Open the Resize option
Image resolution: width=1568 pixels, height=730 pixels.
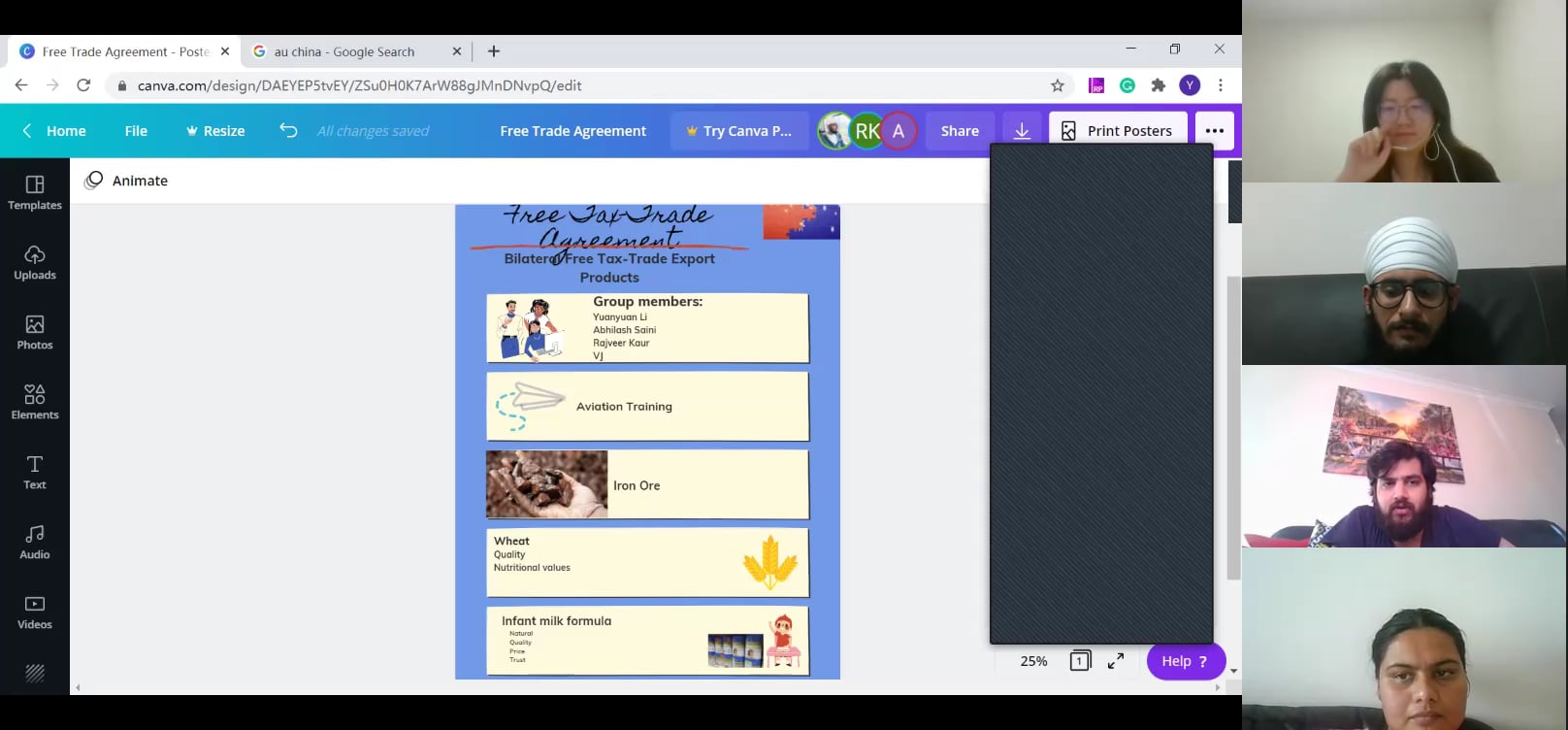click(215, 131)
